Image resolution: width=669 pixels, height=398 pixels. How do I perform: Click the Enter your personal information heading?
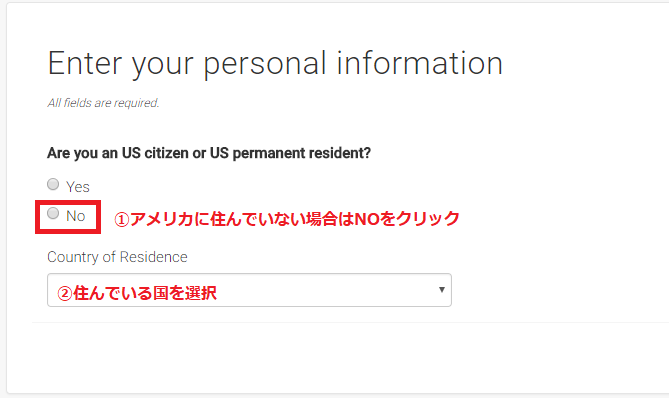coord(275,64)
